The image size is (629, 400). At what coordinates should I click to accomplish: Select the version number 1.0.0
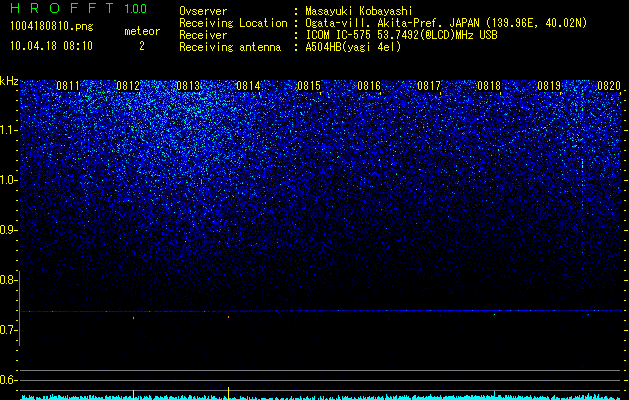click(136, 8)
